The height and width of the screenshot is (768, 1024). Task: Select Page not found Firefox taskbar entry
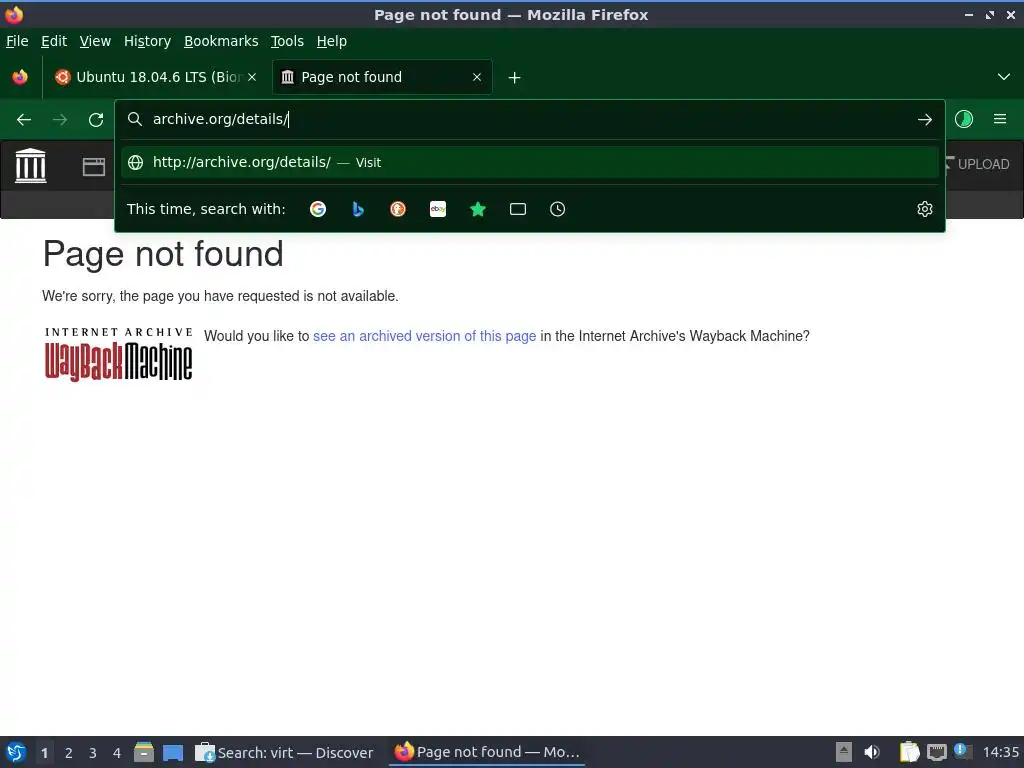click(x=487, y=752)
